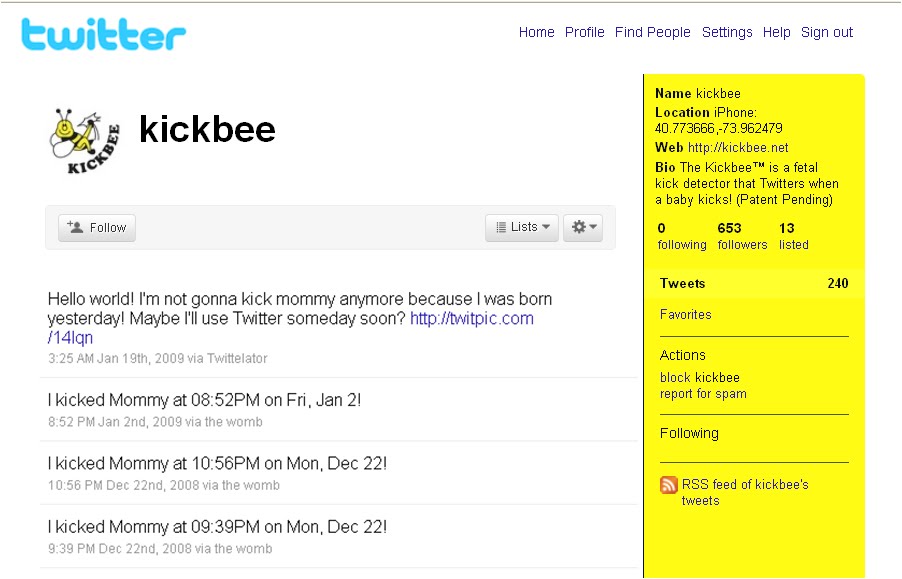Open Find People page

pos(652,32)
